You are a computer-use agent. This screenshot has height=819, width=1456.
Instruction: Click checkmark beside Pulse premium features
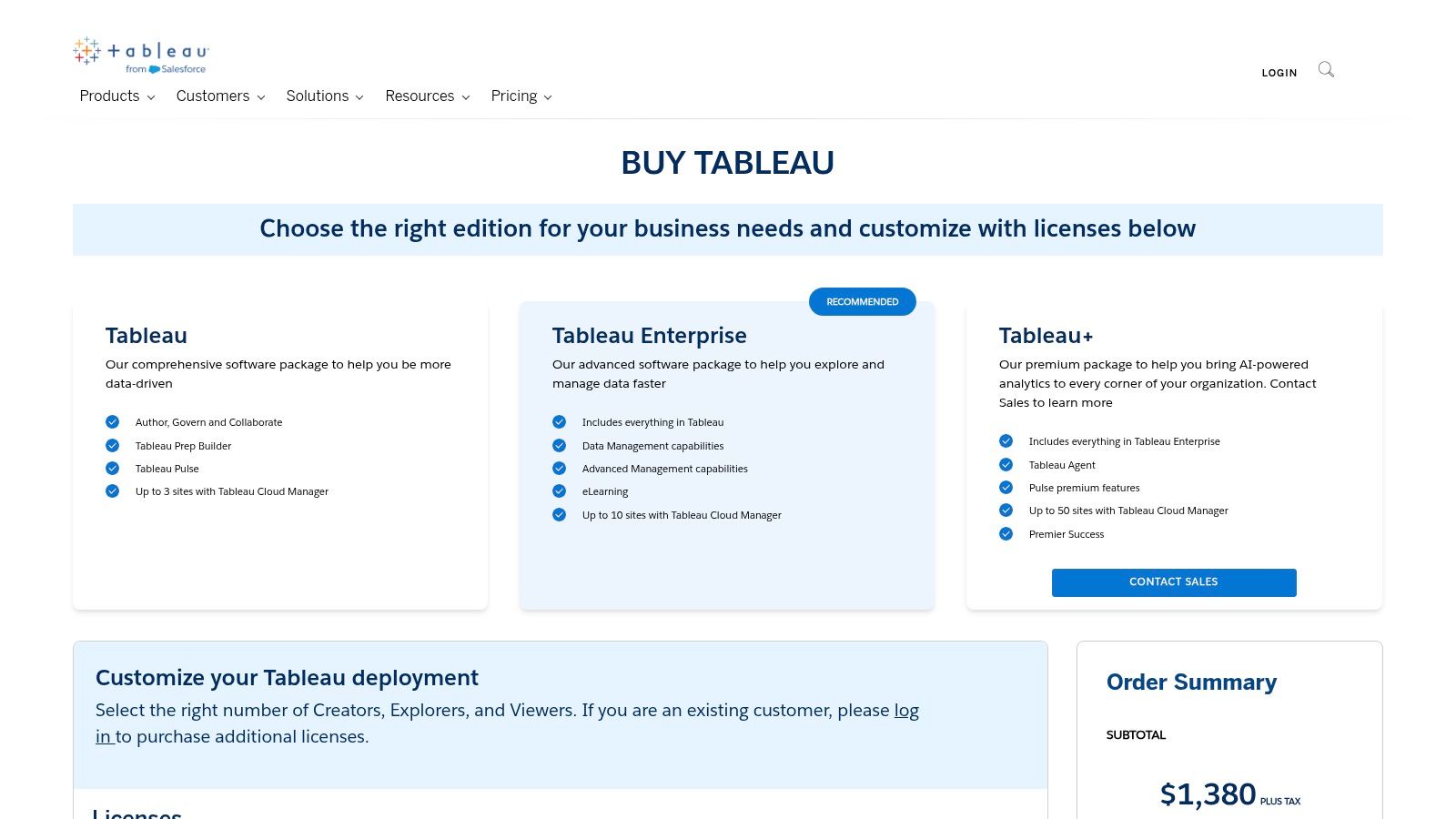[x=1006, y=488]
